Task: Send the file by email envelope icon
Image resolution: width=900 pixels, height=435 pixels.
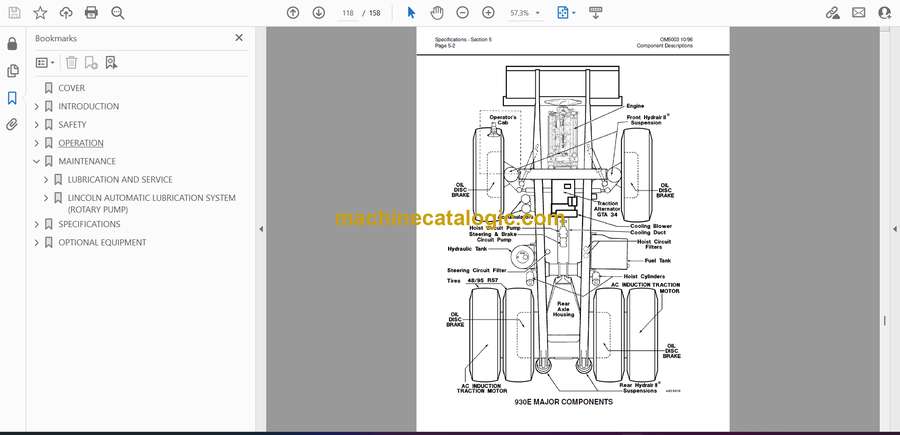Action: click(x=859, y=13)
